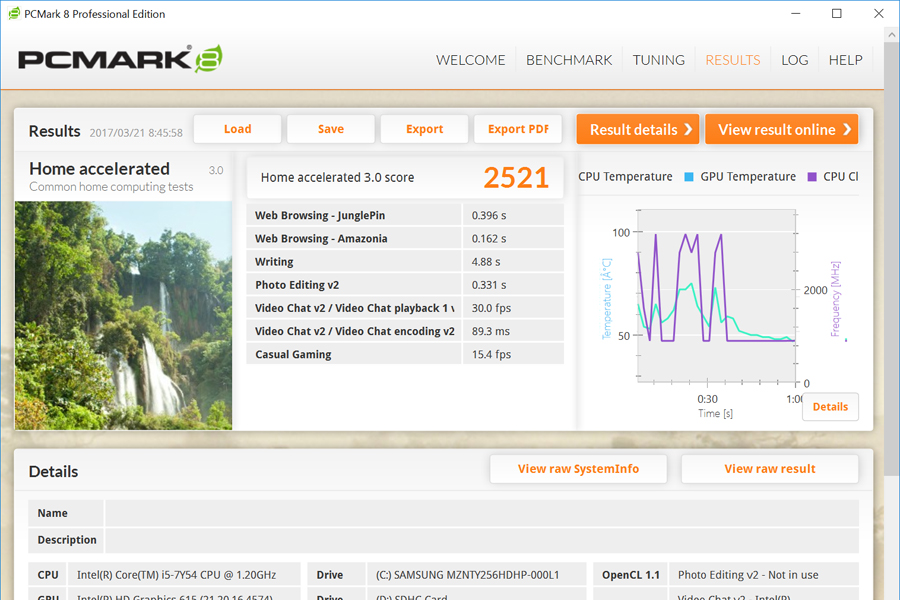Screen dimensions: 900x600
Task: Click View raw result
Action: (x=770, y=469)
